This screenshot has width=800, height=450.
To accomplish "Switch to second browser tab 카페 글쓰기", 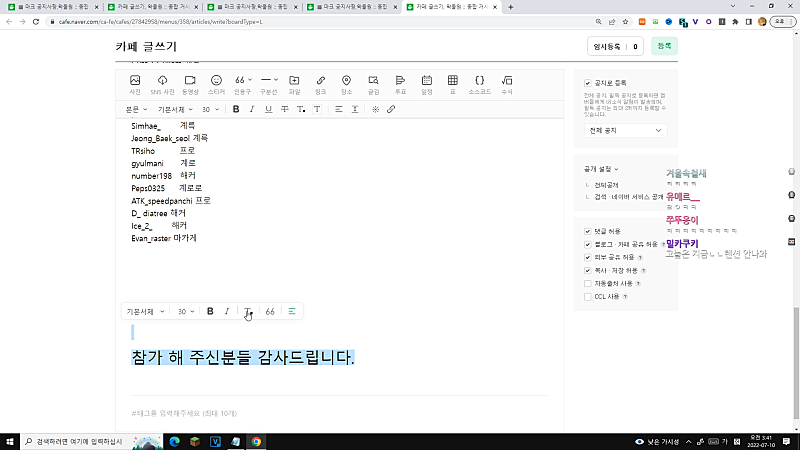I will click(x=153, y=7).
